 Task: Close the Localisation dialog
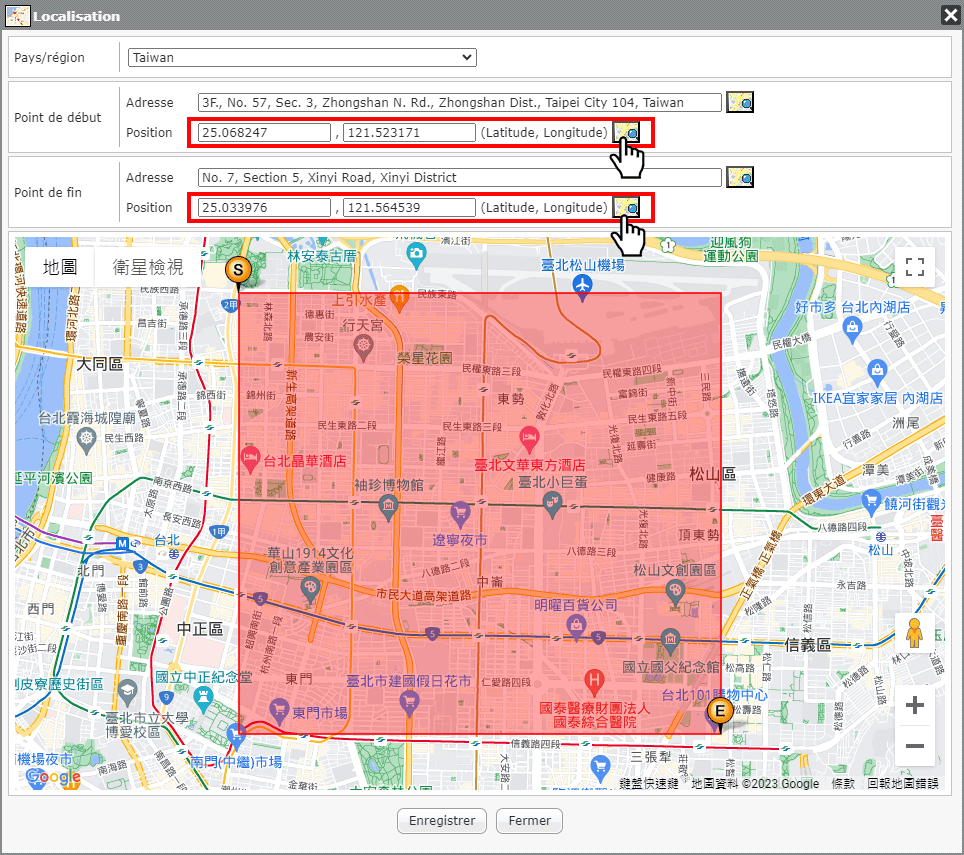(949, 15)
